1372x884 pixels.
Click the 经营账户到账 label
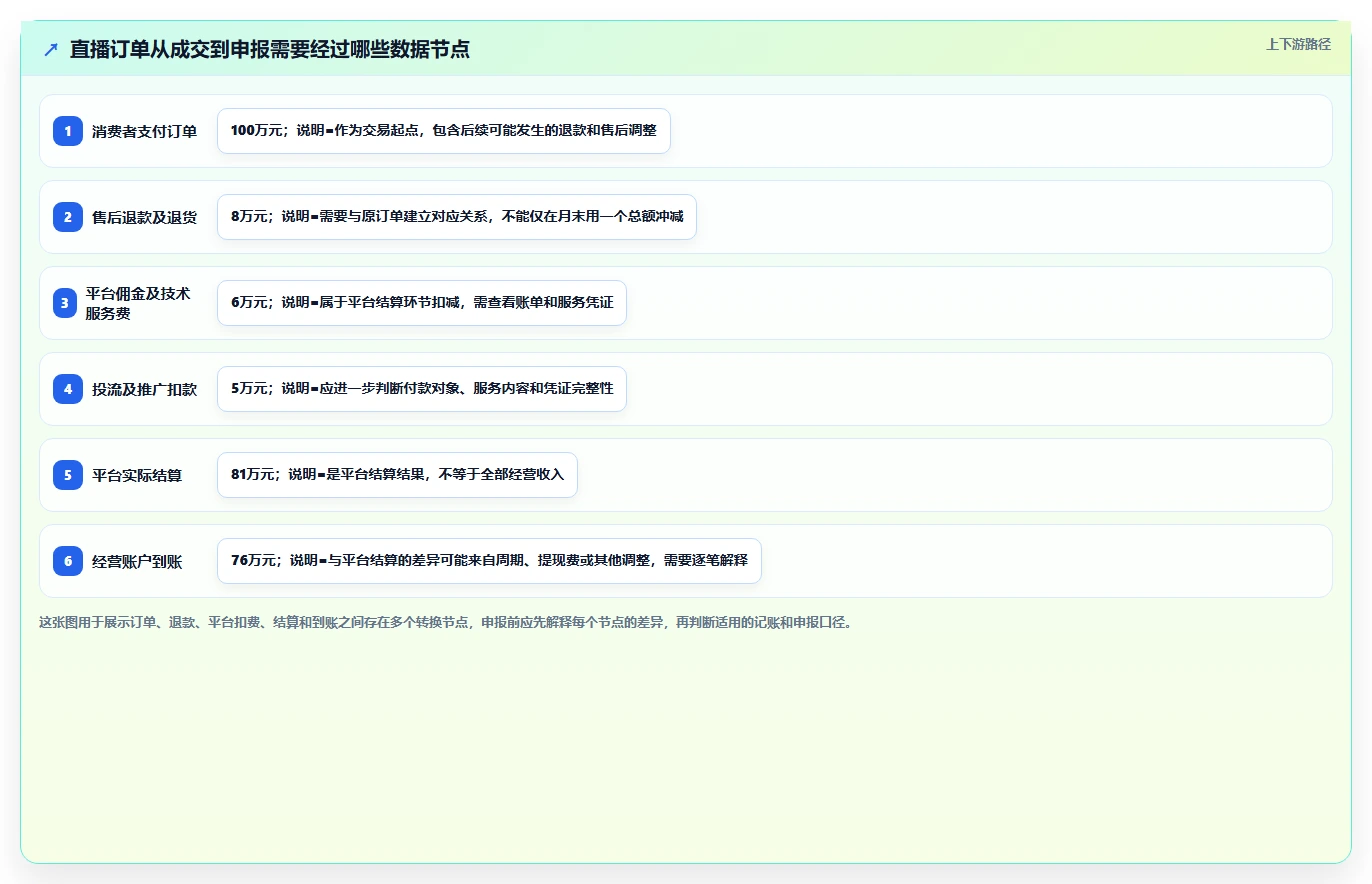tap(137, 561)
